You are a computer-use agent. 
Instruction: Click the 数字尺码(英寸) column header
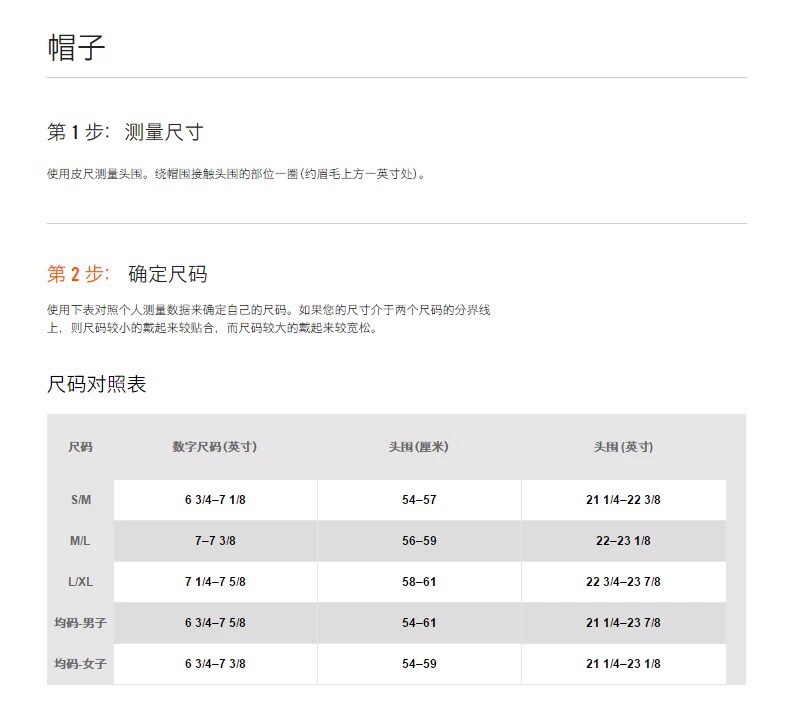(215, 447)
